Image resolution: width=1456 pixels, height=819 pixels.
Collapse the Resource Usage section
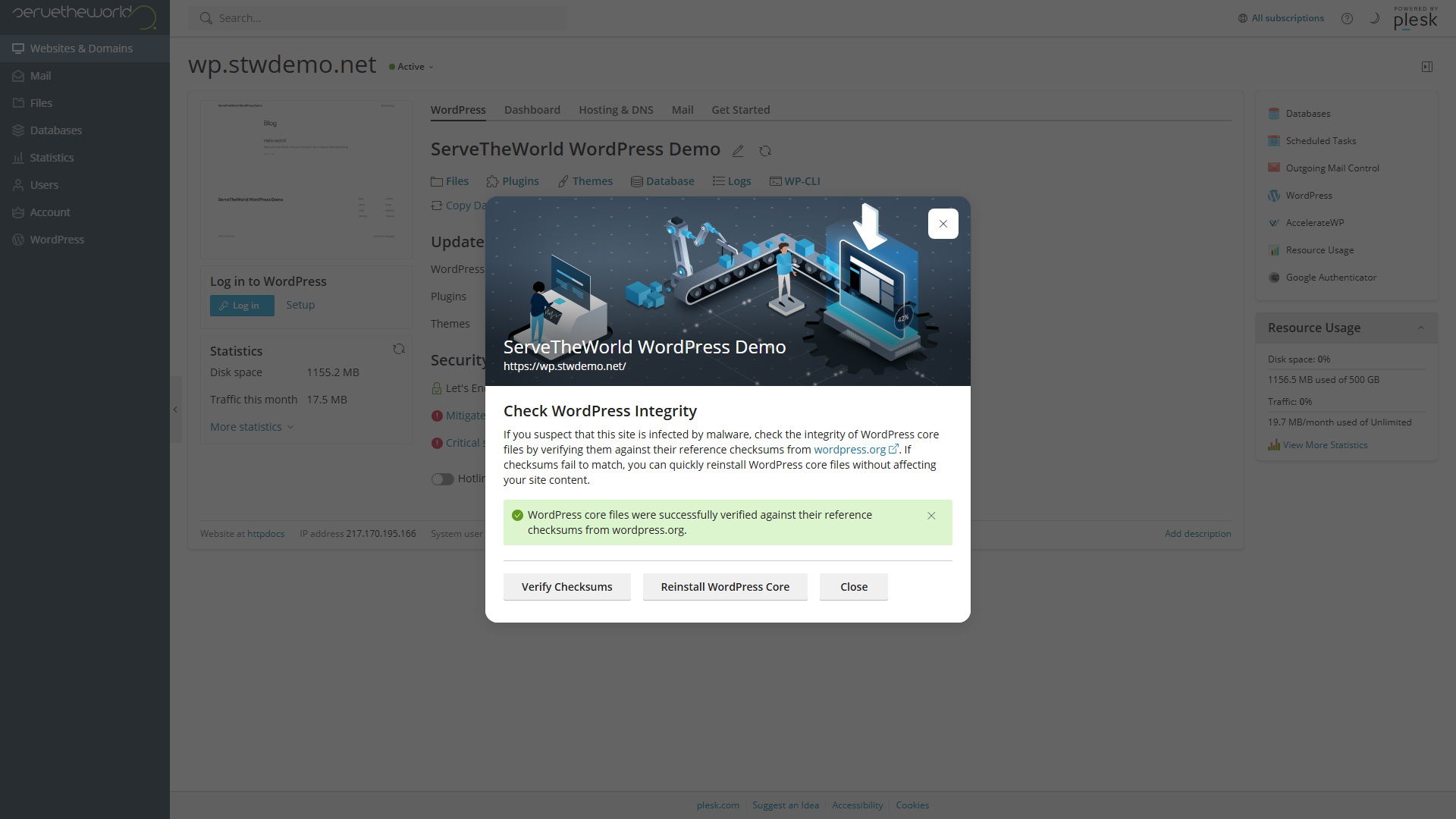tap(1421, 328)
